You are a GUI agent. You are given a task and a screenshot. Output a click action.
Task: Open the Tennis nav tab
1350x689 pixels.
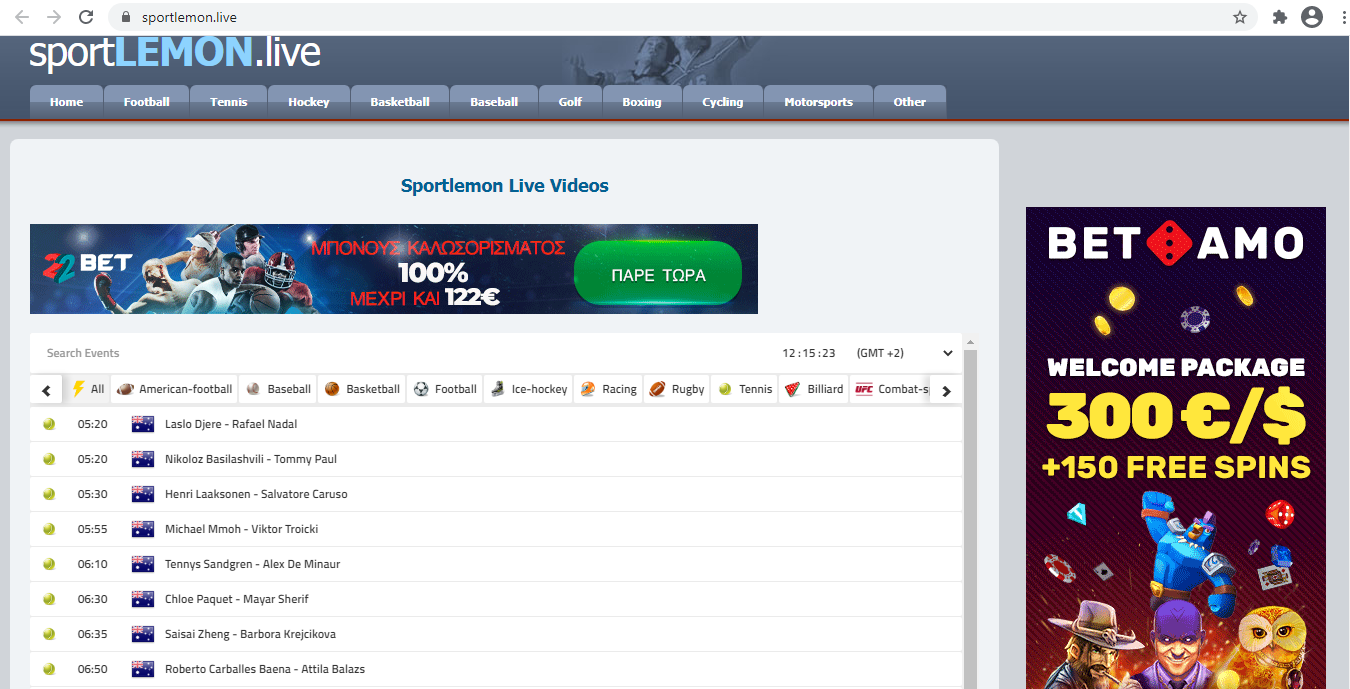point(228,102)
